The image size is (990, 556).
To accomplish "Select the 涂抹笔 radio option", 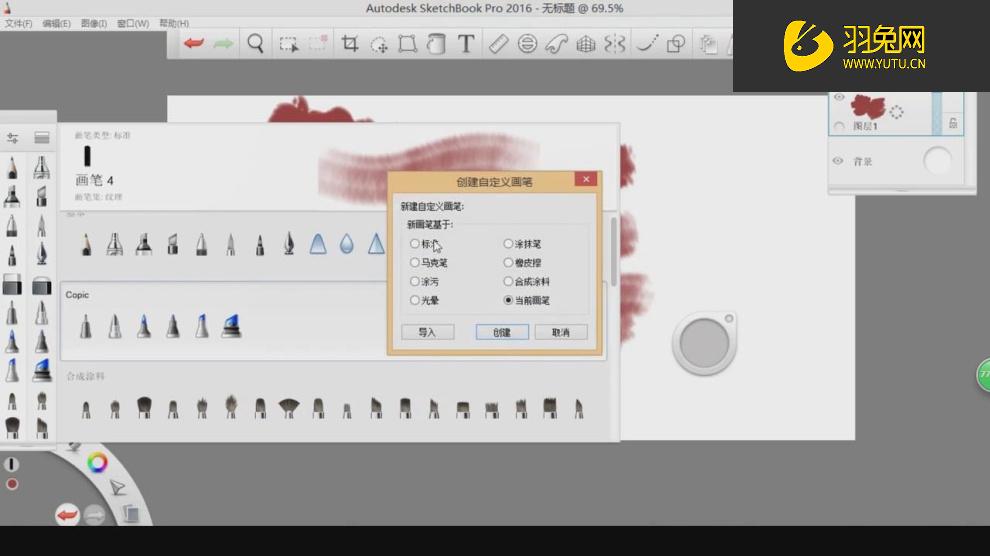I will pyautogui.click(x=508, y=244).
